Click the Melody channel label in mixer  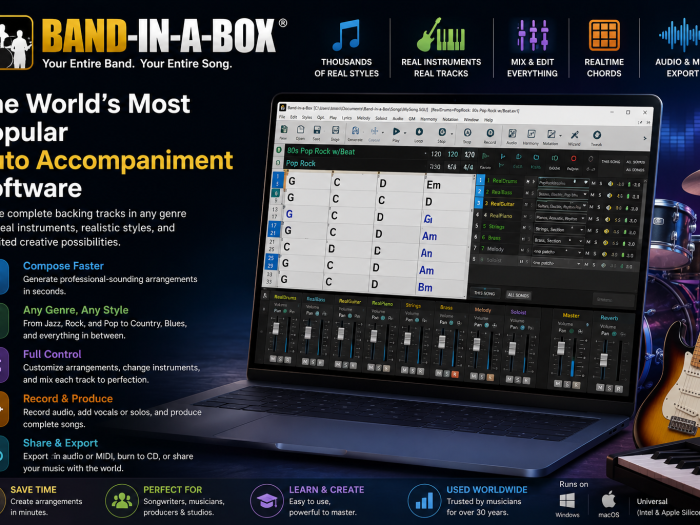click(x=483, y=309)
